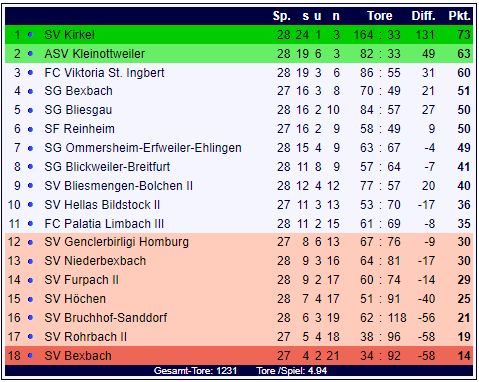Viewport: 479px width, 382px height.
Task: Click the blue dot beside SV Höchen
Action: tap(30, 299)
